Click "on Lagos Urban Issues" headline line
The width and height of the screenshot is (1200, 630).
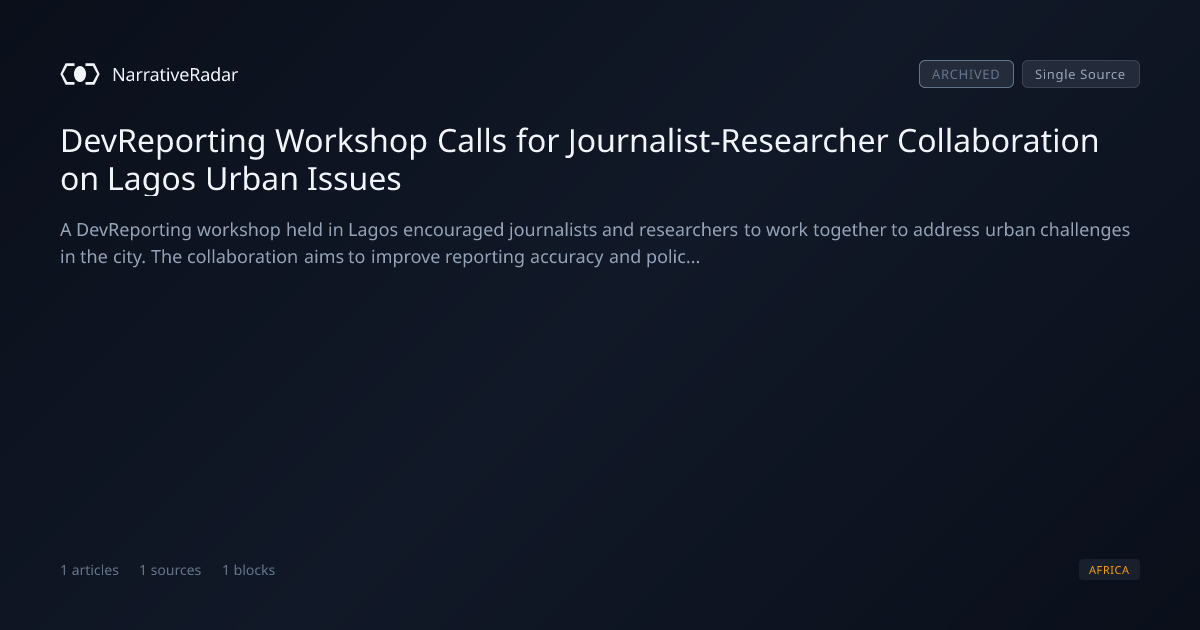[x=231, y=179]
